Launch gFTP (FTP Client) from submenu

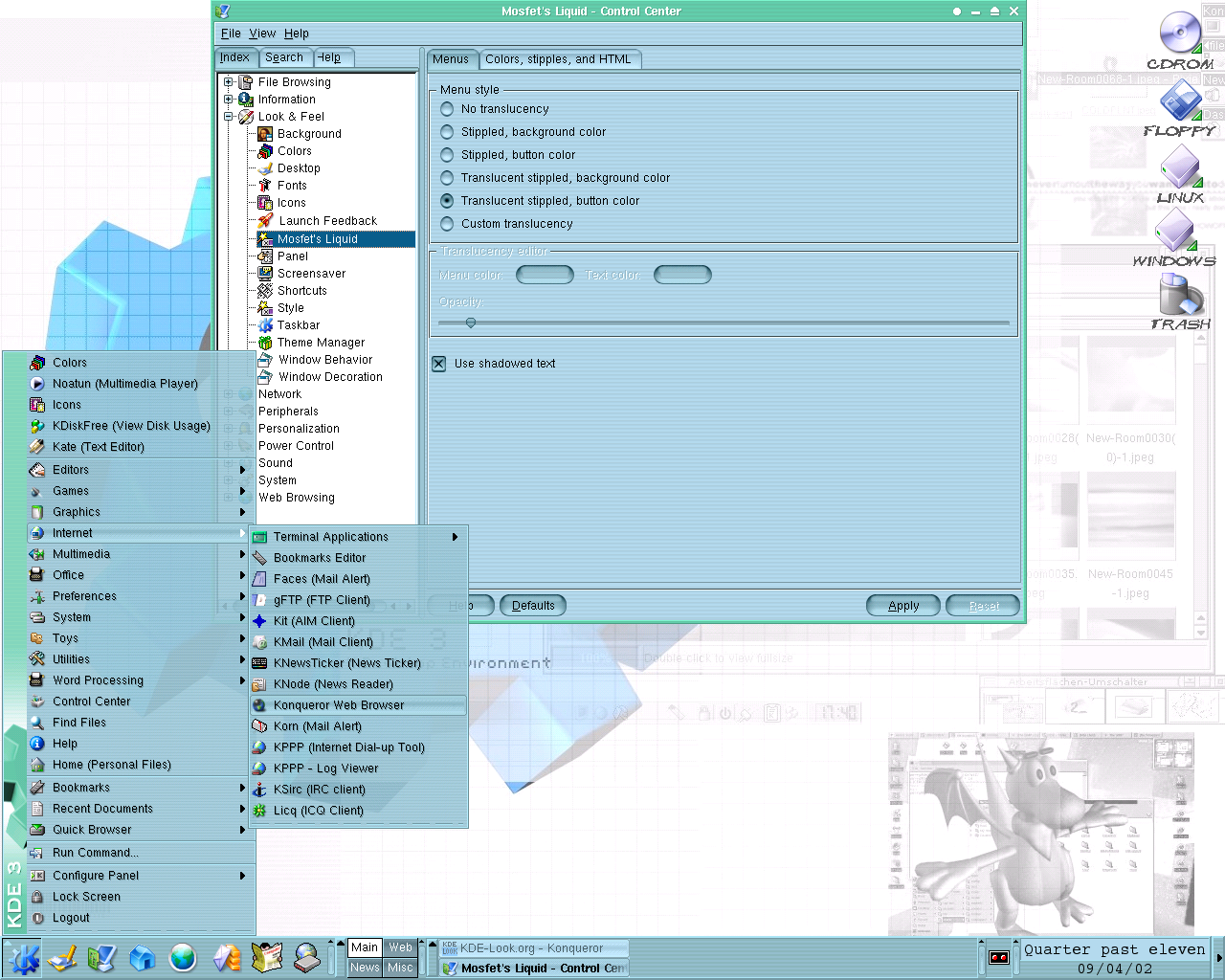pos(358,600)
